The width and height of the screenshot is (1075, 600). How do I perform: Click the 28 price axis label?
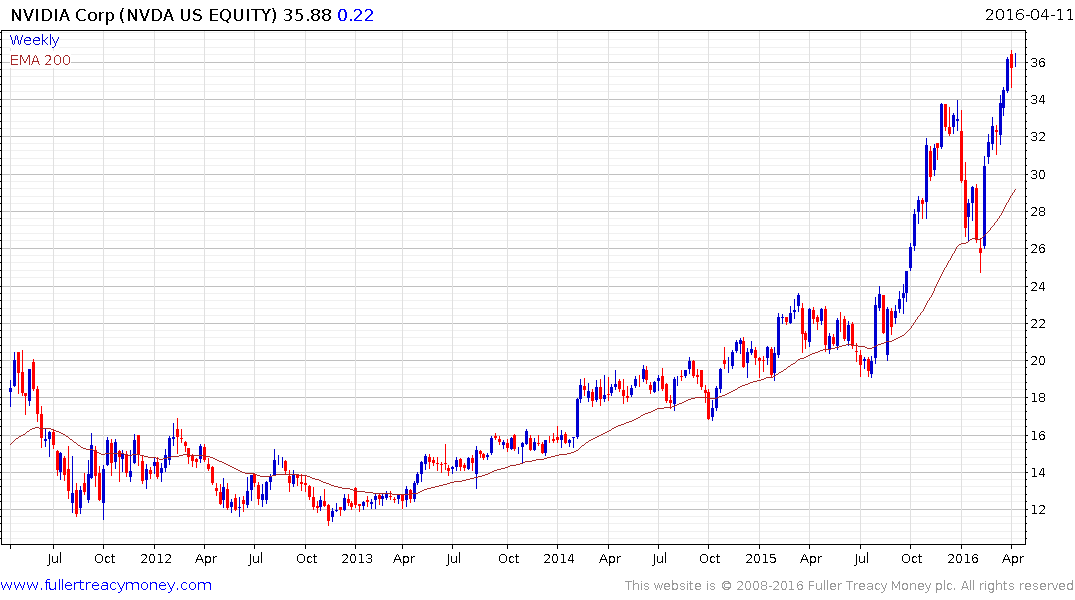[x=1038, y=211]
